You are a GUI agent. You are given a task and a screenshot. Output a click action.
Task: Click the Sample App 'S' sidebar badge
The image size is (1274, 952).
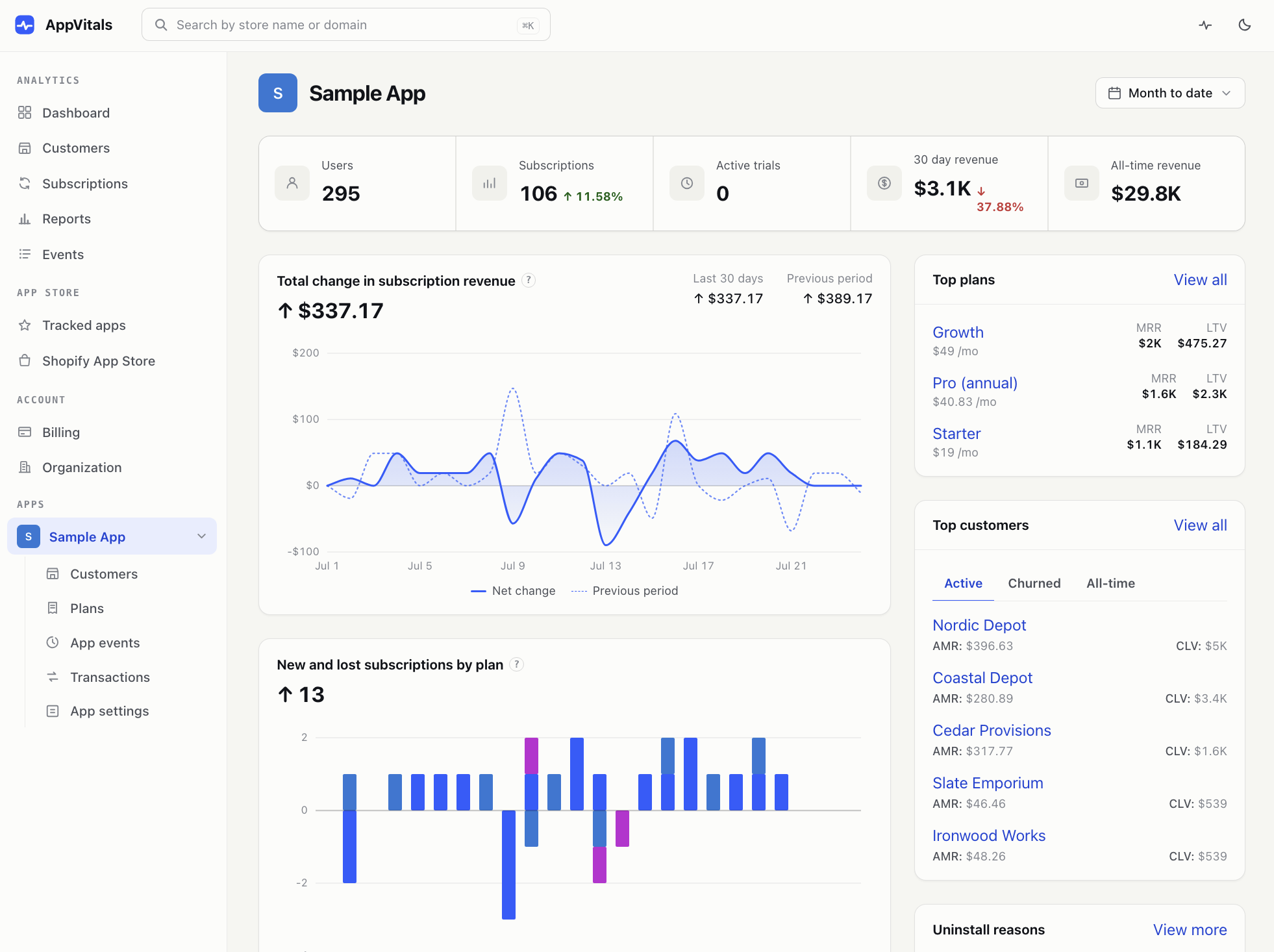pos(29,536)
